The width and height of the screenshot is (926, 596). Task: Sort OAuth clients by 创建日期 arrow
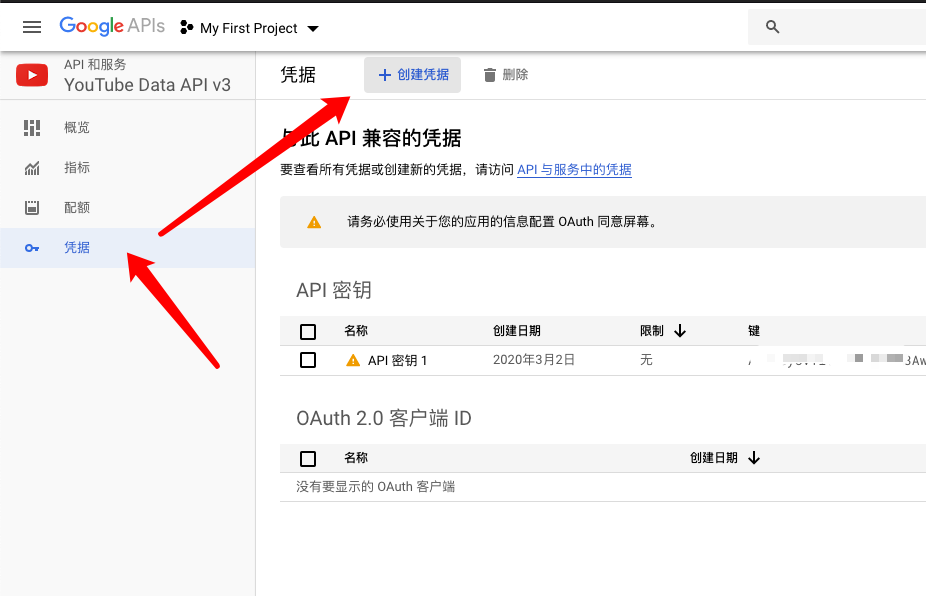click(x=754, y=458)
